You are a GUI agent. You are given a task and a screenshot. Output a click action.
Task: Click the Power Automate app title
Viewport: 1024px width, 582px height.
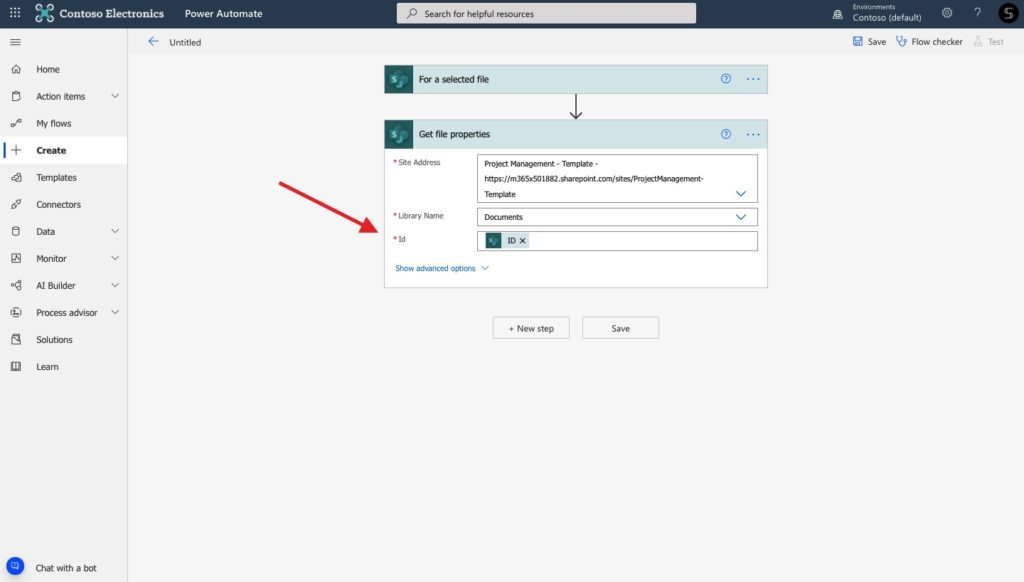click(223, 14)
